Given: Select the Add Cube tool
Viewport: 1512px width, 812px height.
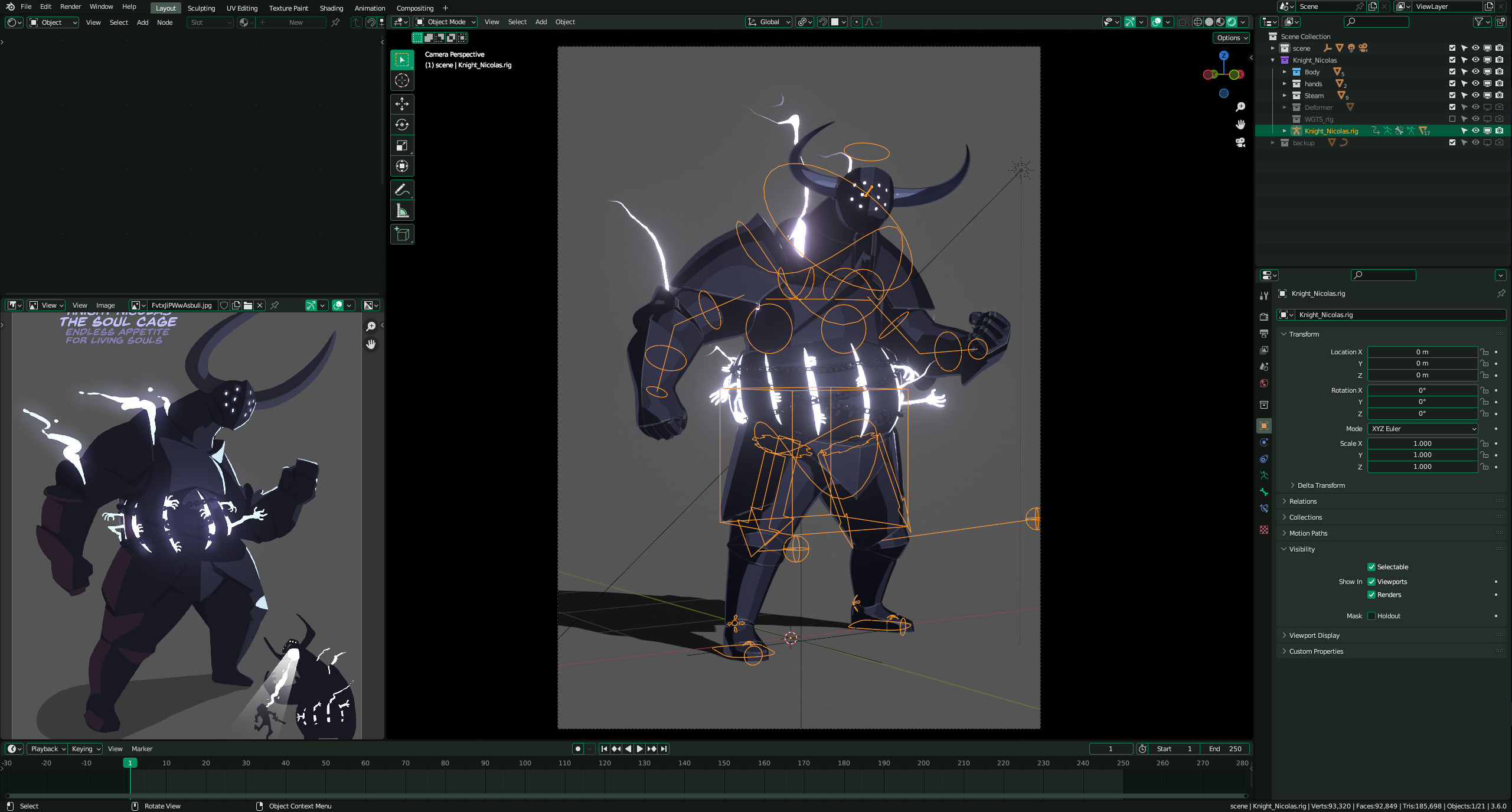Looking at the screenshot, I should coord(402,234).
